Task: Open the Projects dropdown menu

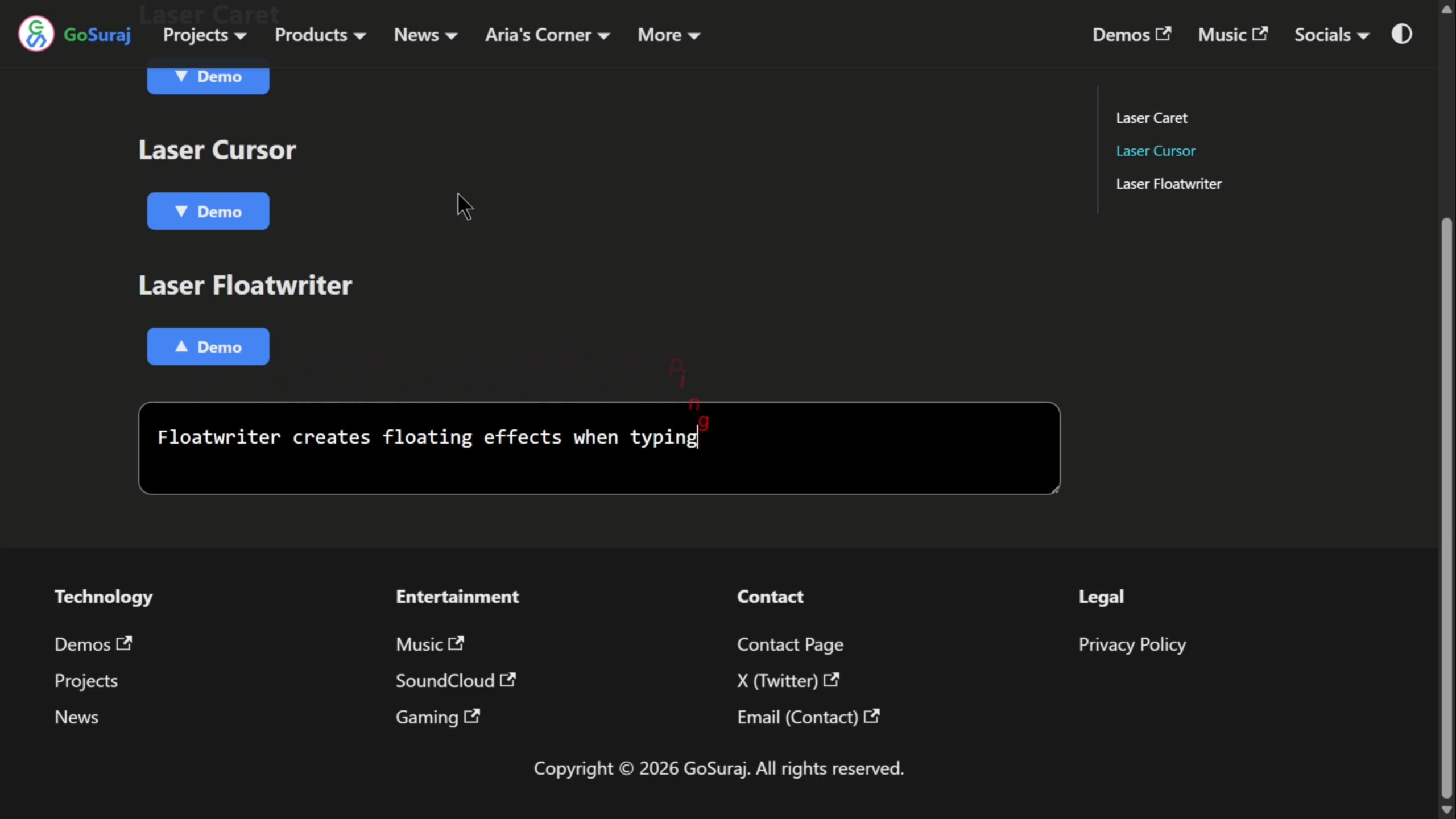Action: point(205,35)
